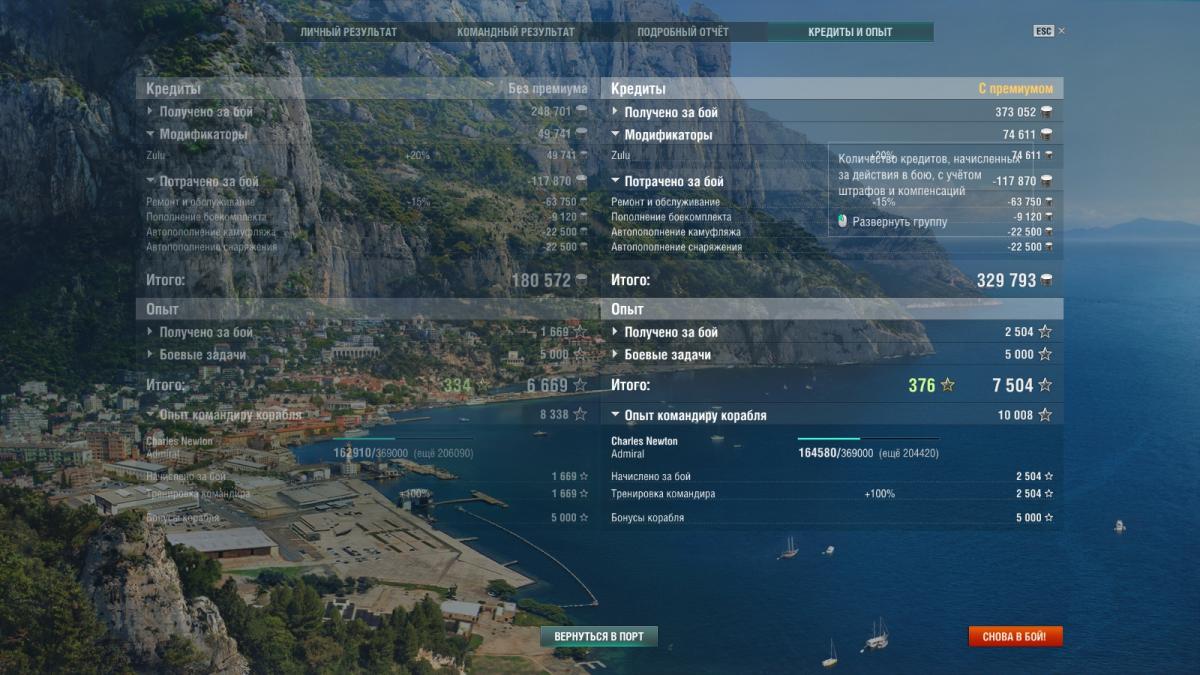Screen dimensions: 1200x675
Task: Click premium Бонусы корабля label
Action: 648,518
